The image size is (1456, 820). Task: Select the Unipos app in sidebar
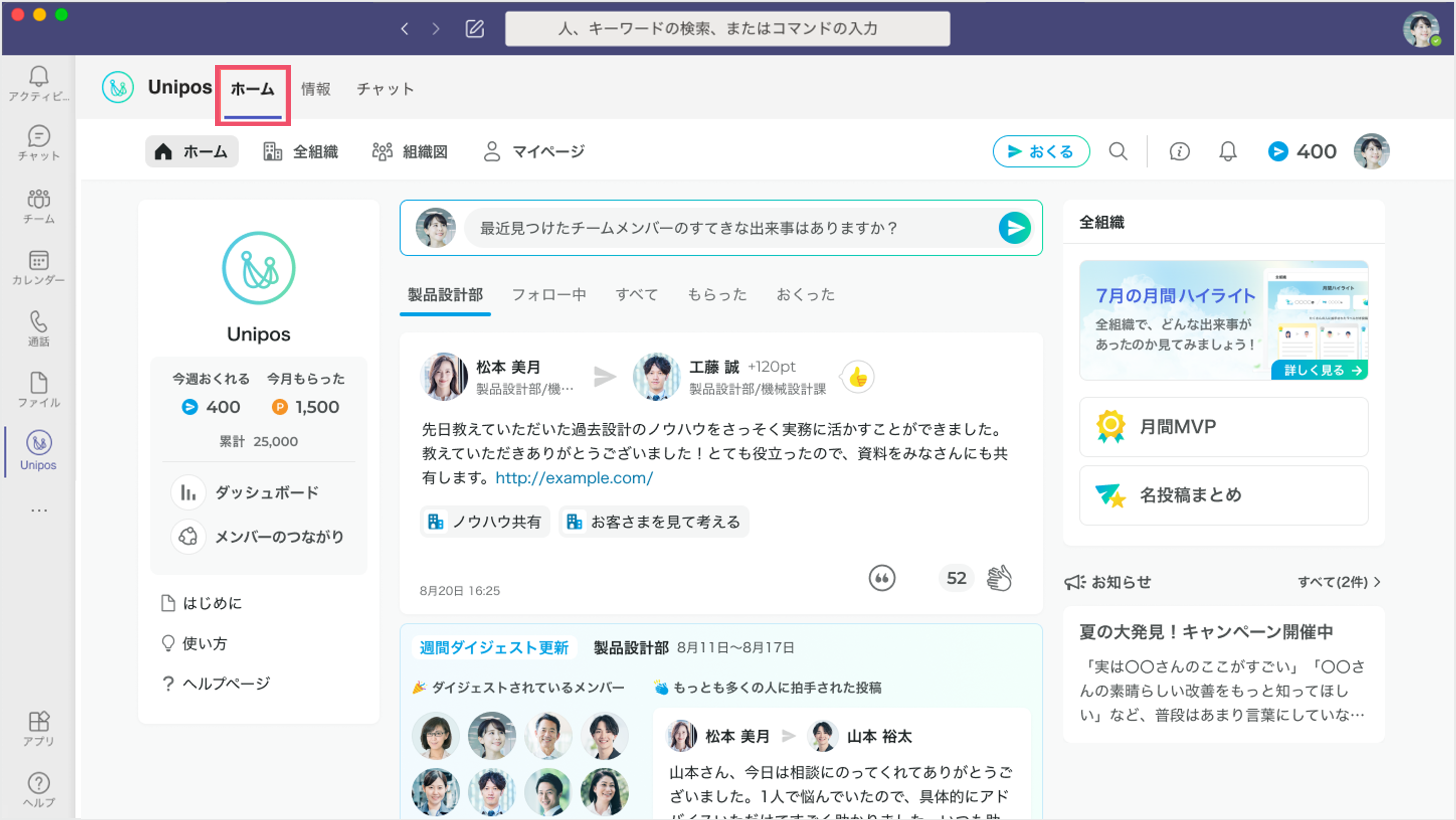[x=38, y=451]
